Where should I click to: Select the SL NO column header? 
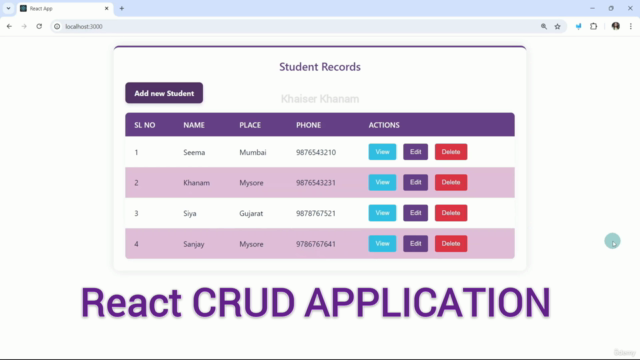(145, 125)
